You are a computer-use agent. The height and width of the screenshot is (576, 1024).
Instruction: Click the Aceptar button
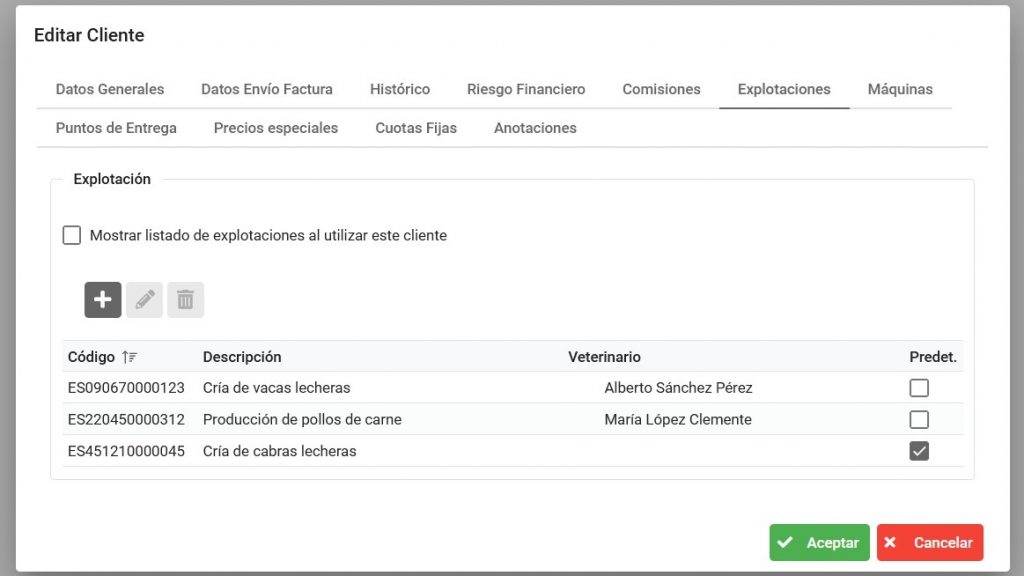pos(819,542)
